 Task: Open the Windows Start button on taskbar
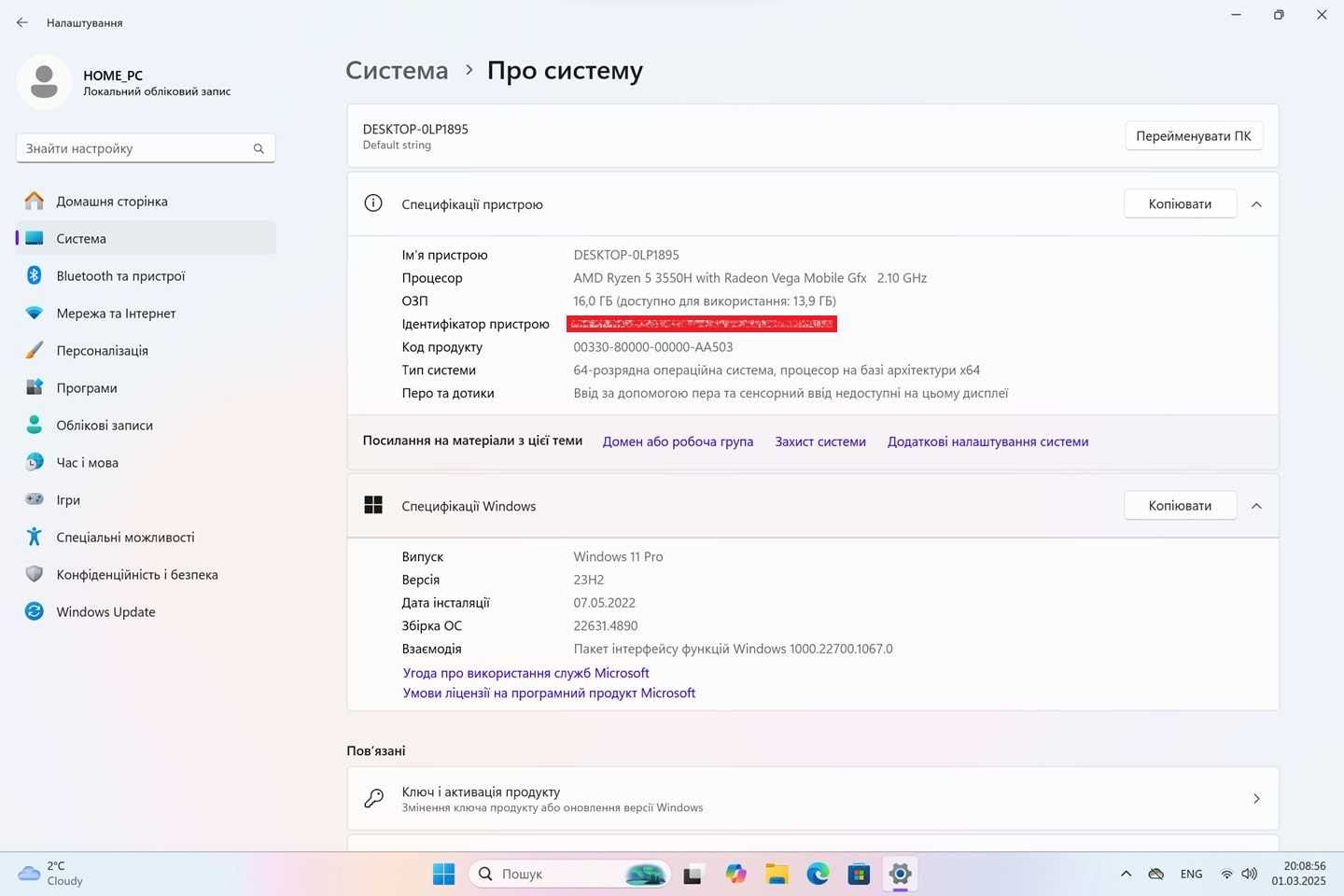pyautogui.click(x=443, y=874)
